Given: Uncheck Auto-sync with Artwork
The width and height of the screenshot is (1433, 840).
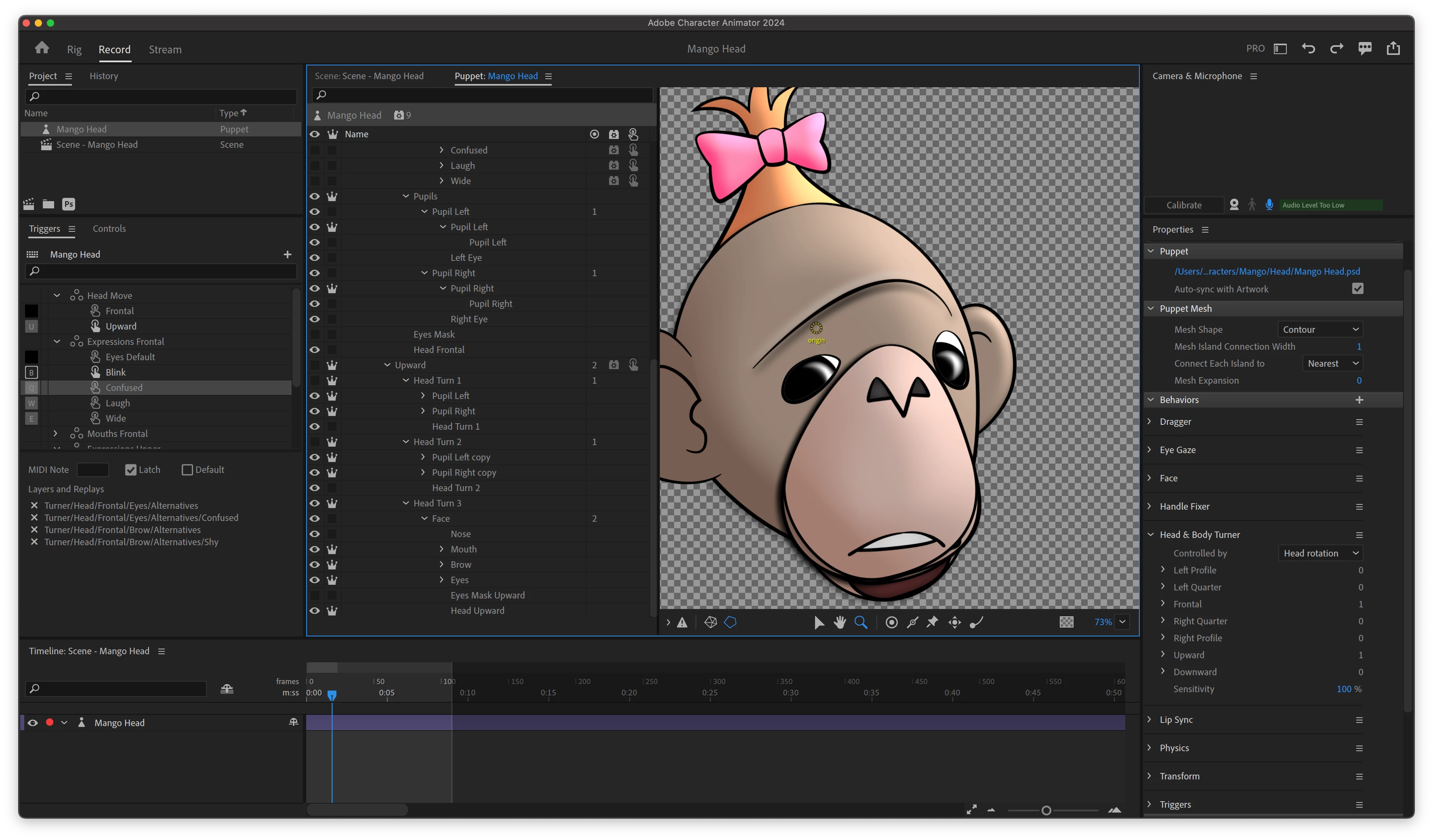Looking at the screenshot, I should coord(1357,289).
